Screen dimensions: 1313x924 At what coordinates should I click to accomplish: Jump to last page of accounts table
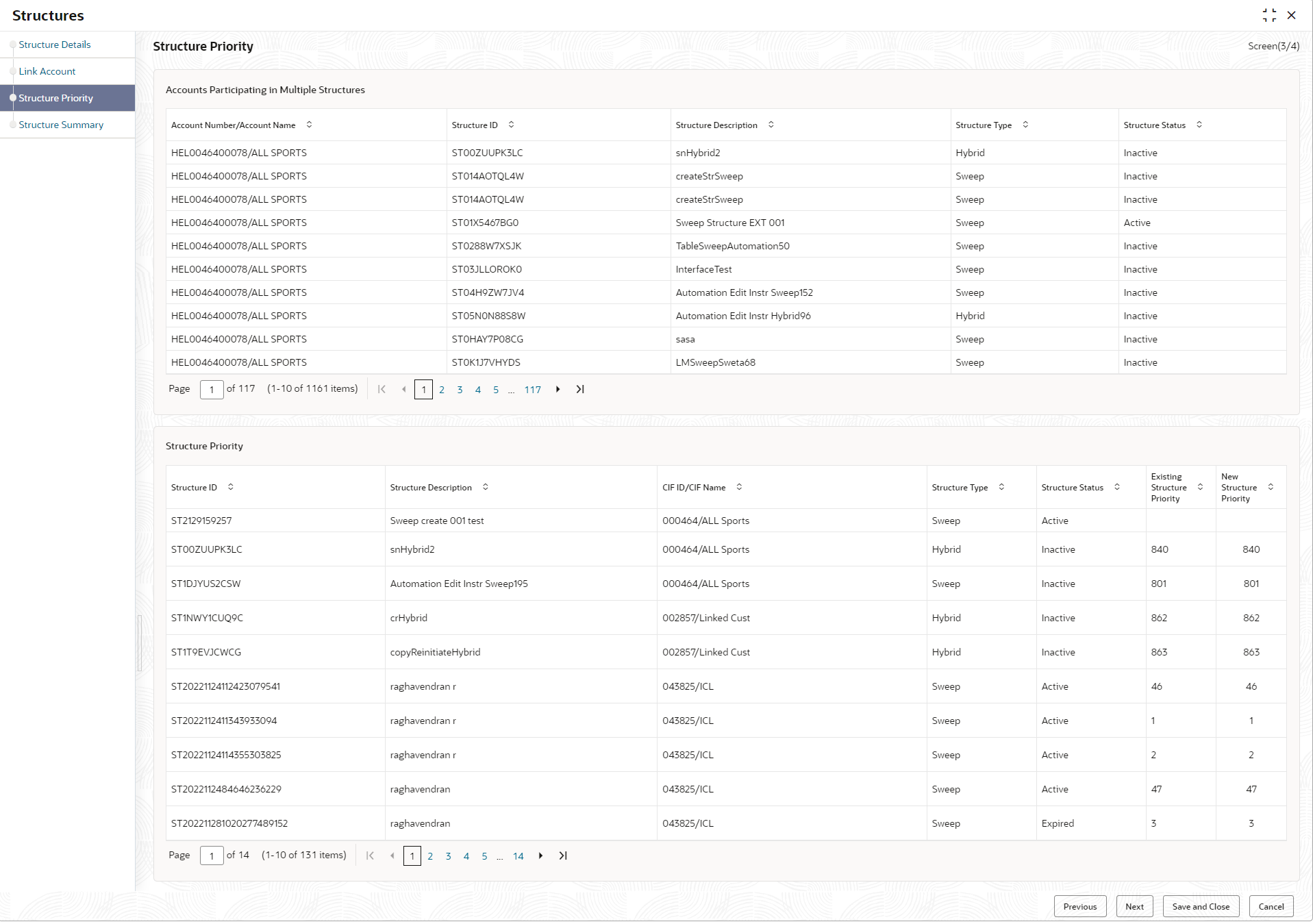580,389
